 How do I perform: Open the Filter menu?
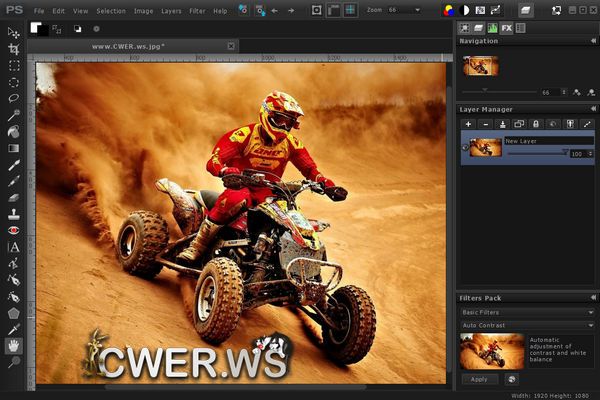click(197, 10)
